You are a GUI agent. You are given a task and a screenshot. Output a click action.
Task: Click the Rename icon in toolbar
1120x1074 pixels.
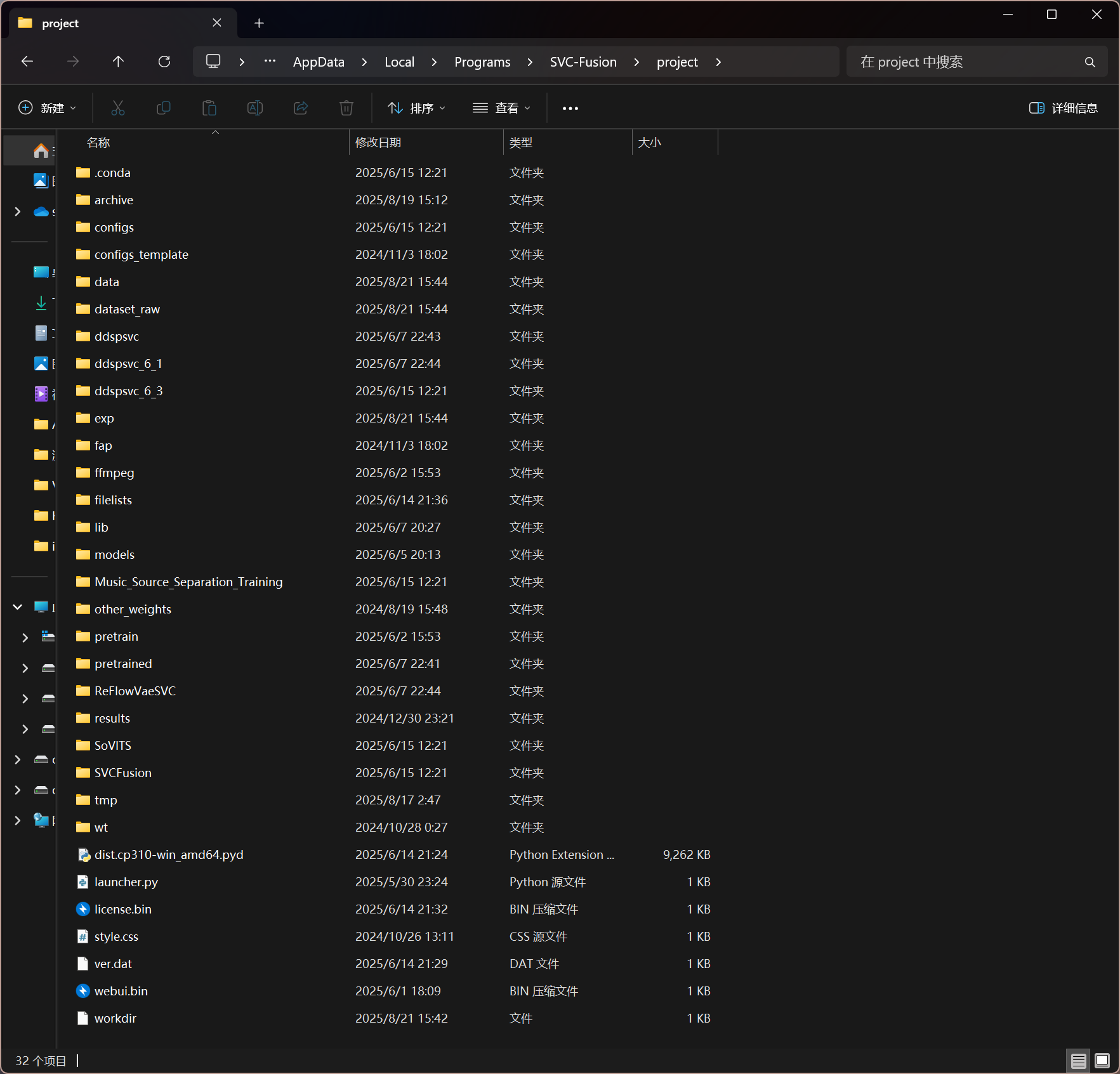tap(255, 108)
